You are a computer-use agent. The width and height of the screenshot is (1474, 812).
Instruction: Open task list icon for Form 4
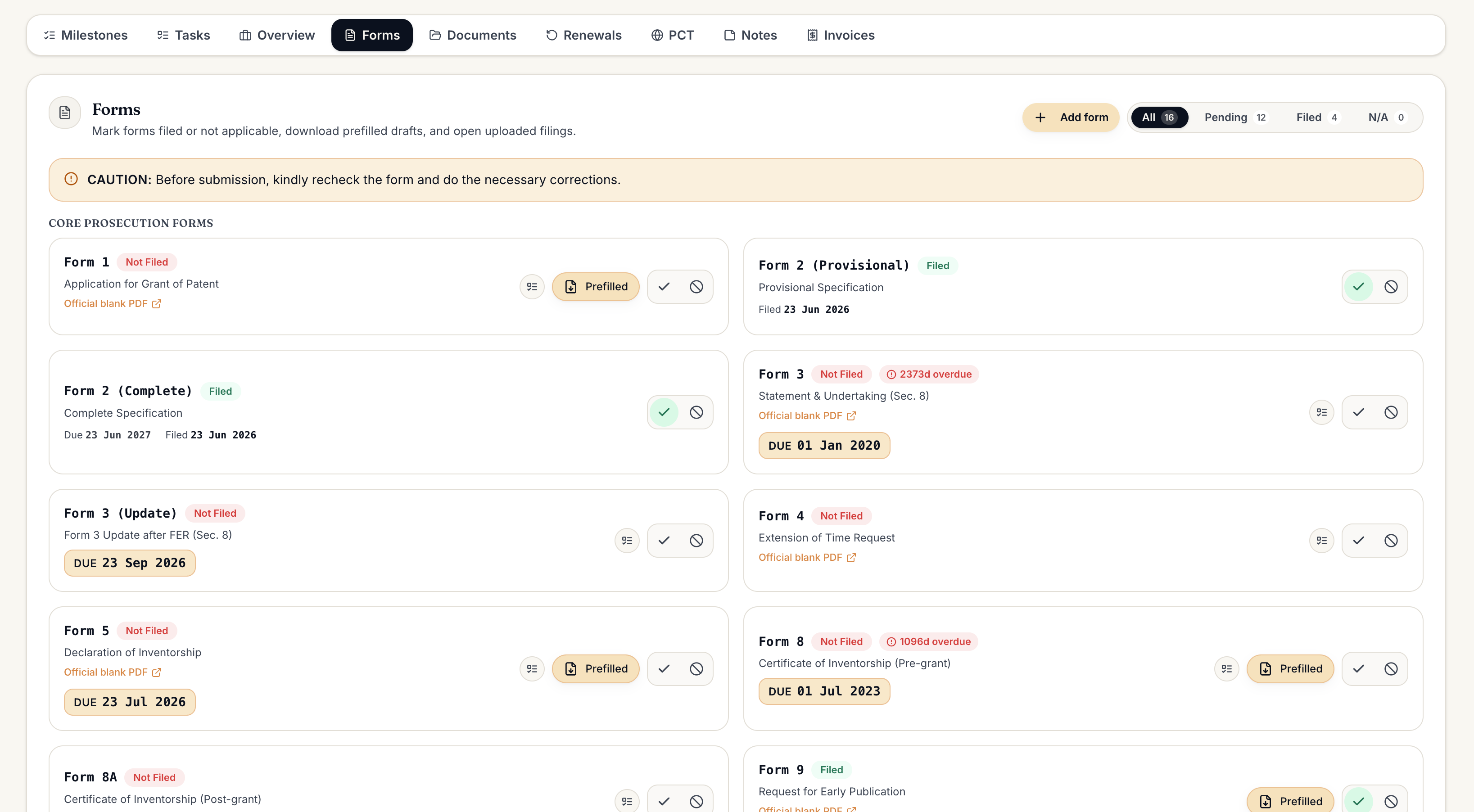(1322, 540)
